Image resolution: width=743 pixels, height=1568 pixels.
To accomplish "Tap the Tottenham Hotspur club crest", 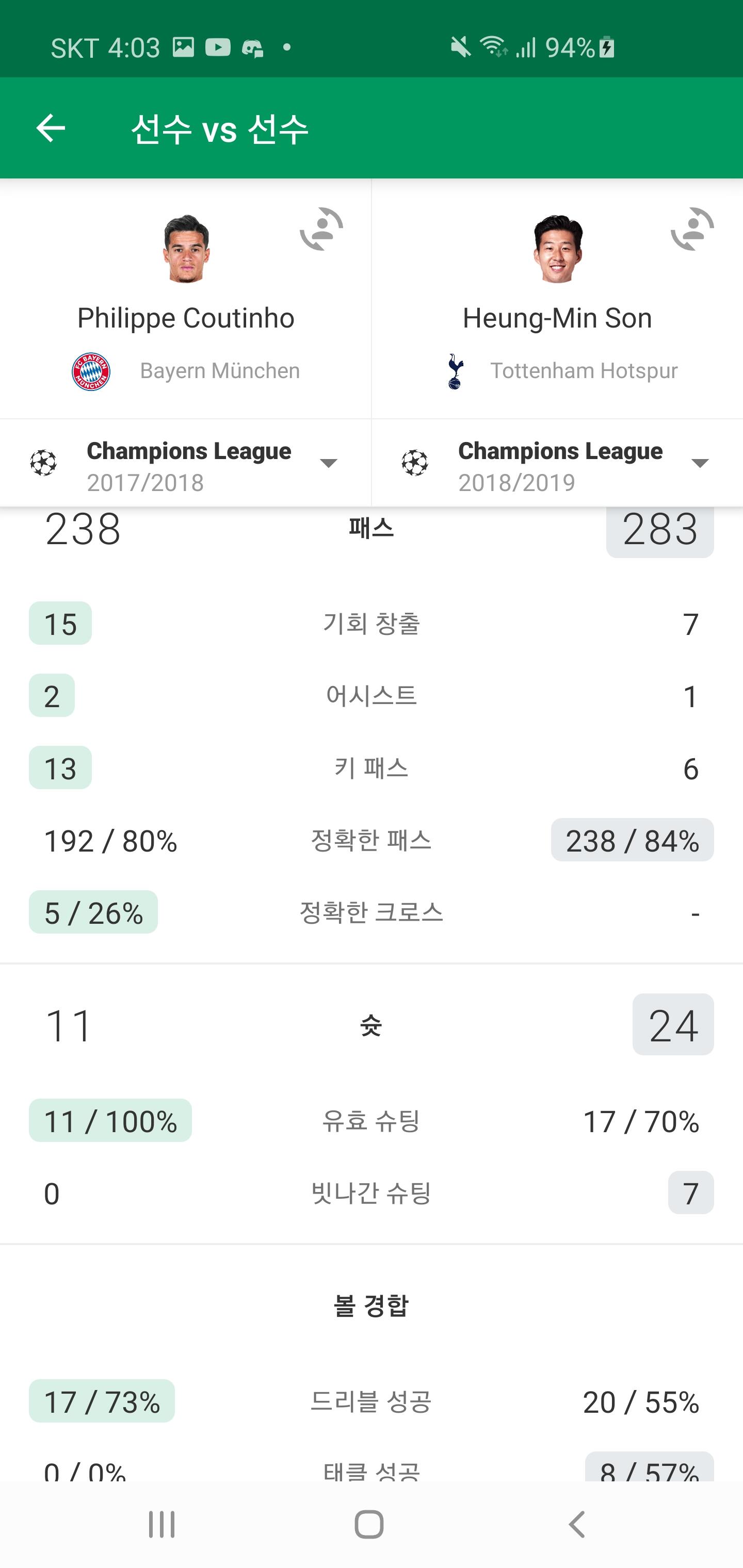I will pos(455,371).
